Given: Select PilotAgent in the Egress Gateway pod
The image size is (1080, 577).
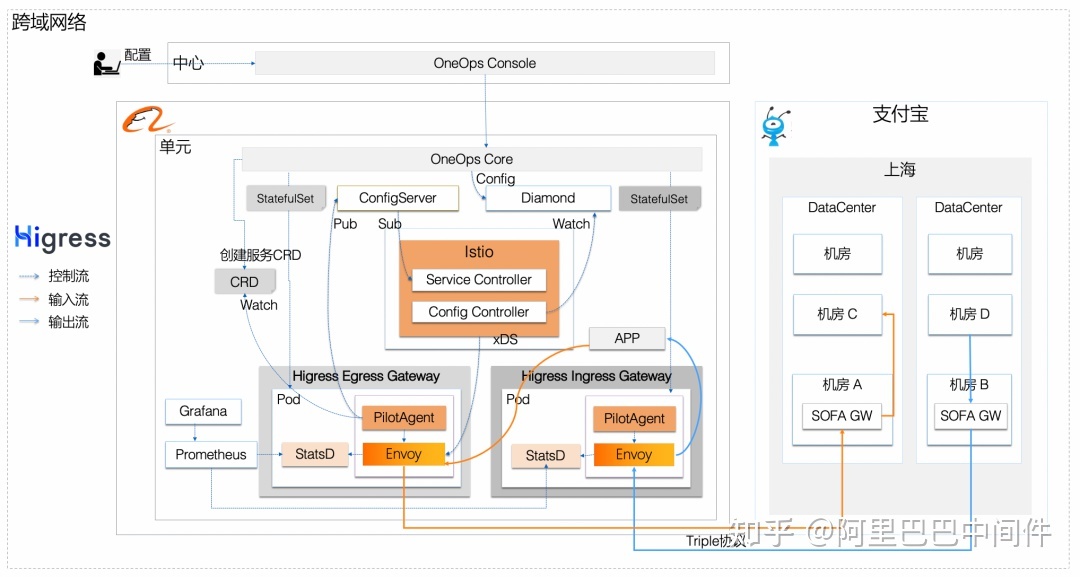Looking at the screenshot, I should click(404, 417).
